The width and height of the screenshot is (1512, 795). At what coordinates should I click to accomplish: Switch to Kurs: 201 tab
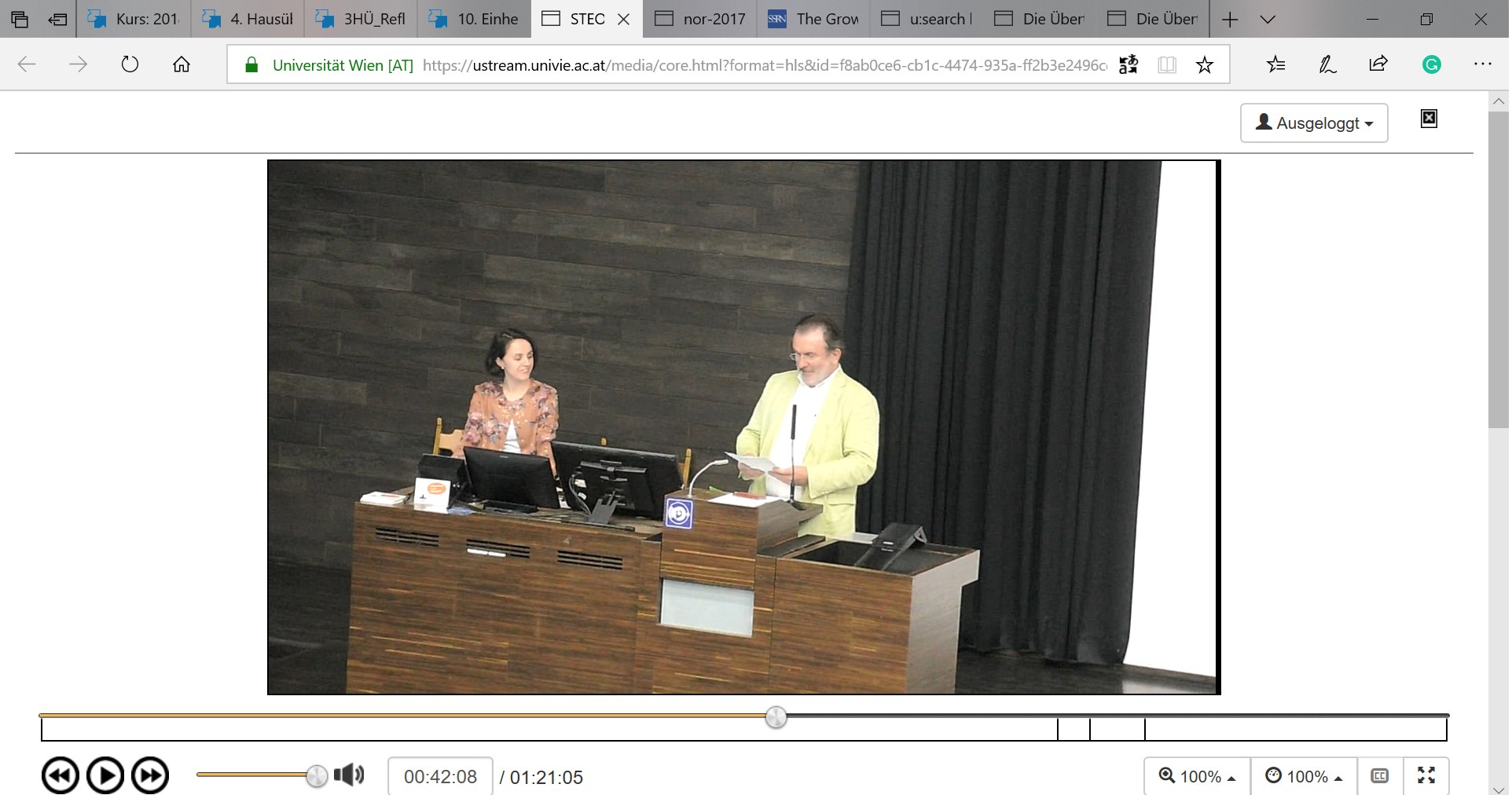coord(134,19)
